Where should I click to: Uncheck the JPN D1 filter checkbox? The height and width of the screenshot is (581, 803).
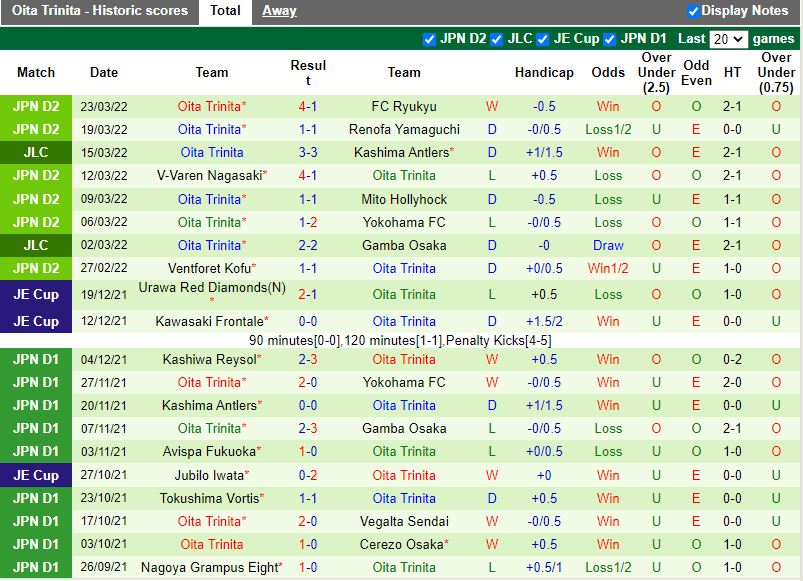[609, 39]
